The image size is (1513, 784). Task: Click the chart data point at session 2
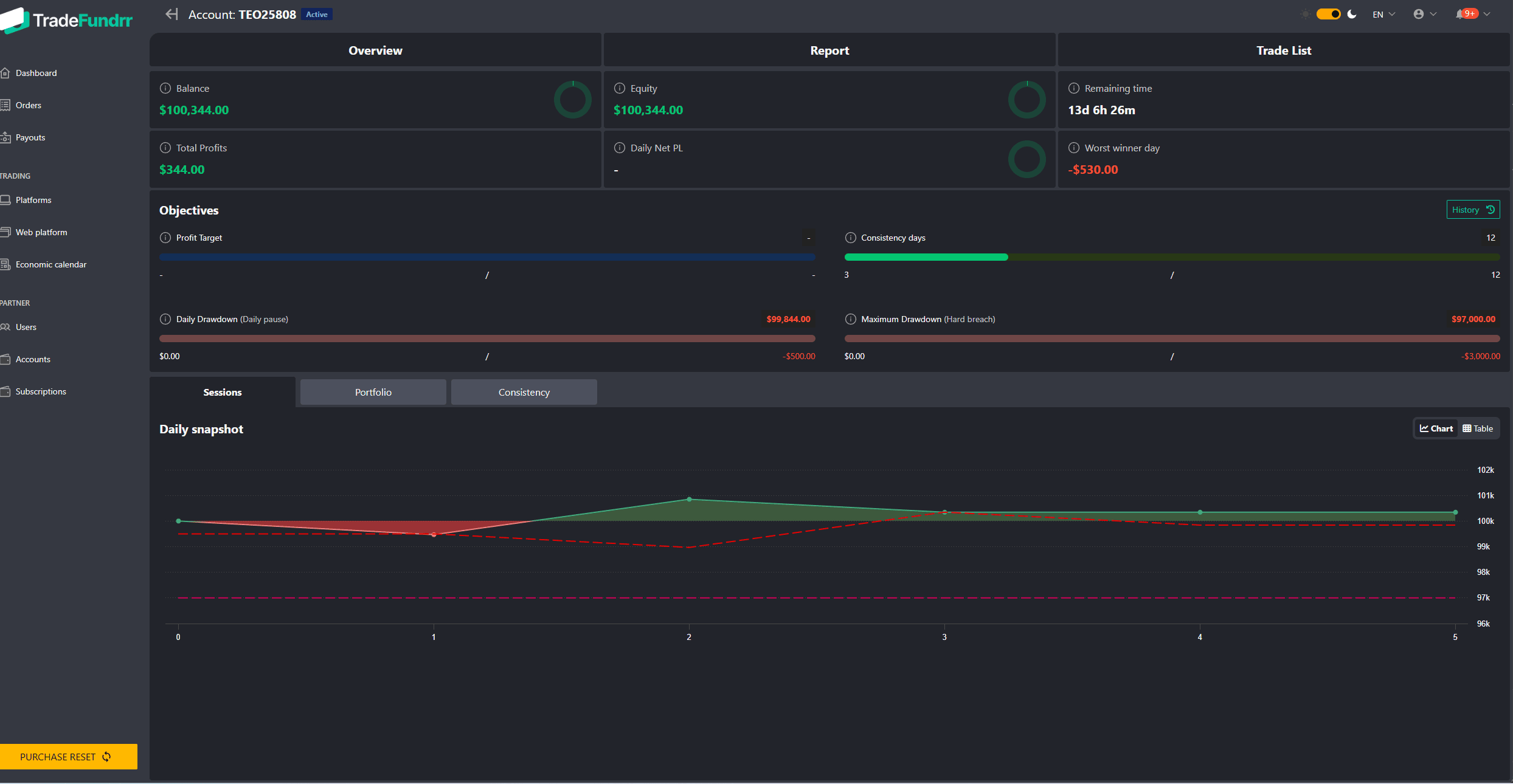coord(689,499)
